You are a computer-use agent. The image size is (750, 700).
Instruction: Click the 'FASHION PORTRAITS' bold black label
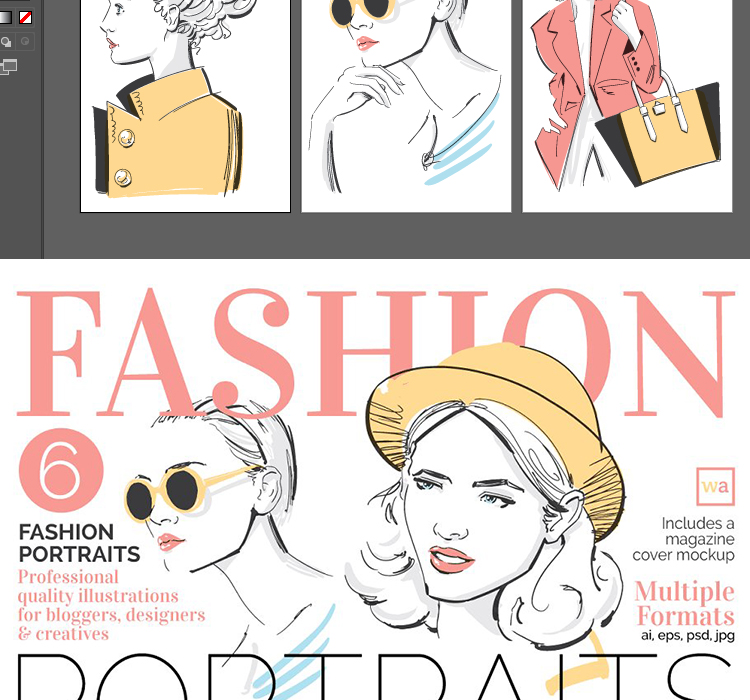(x=79, y=543)
